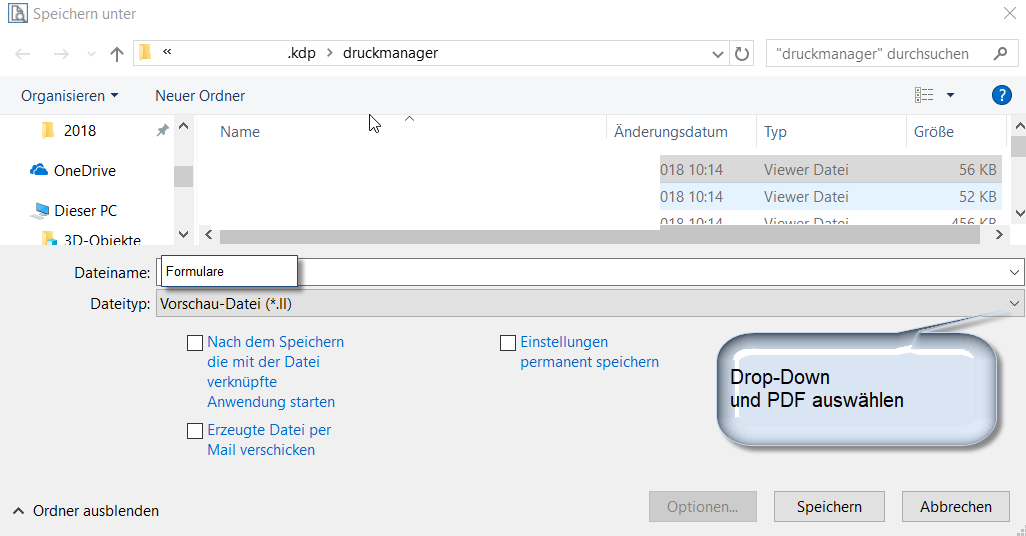
Task: Click Neuer Ordner in the toolbar
Action: click(200, 96)
